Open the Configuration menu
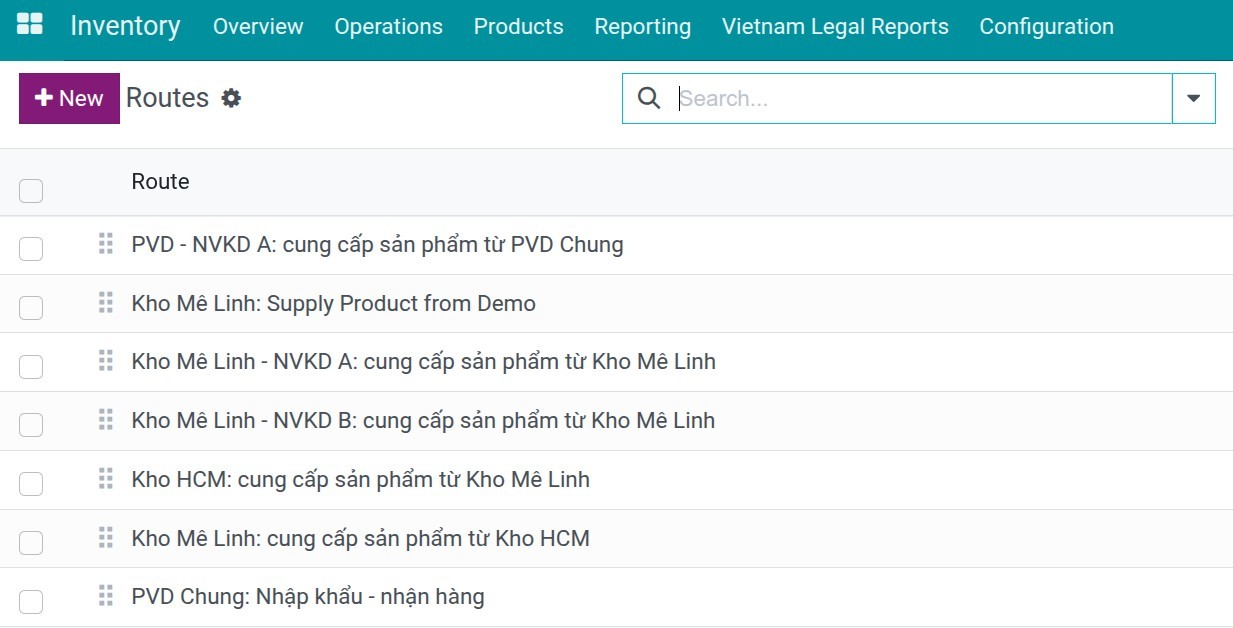 [1046, 27]
